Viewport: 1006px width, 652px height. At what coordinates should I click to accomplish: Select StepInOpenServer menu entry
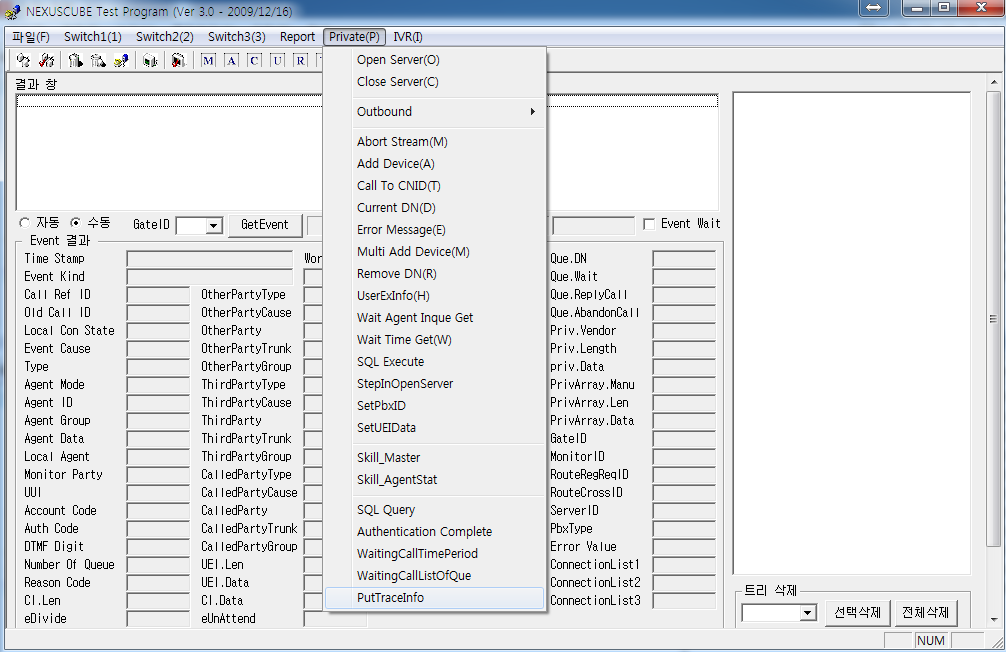(x=436, y=383)
